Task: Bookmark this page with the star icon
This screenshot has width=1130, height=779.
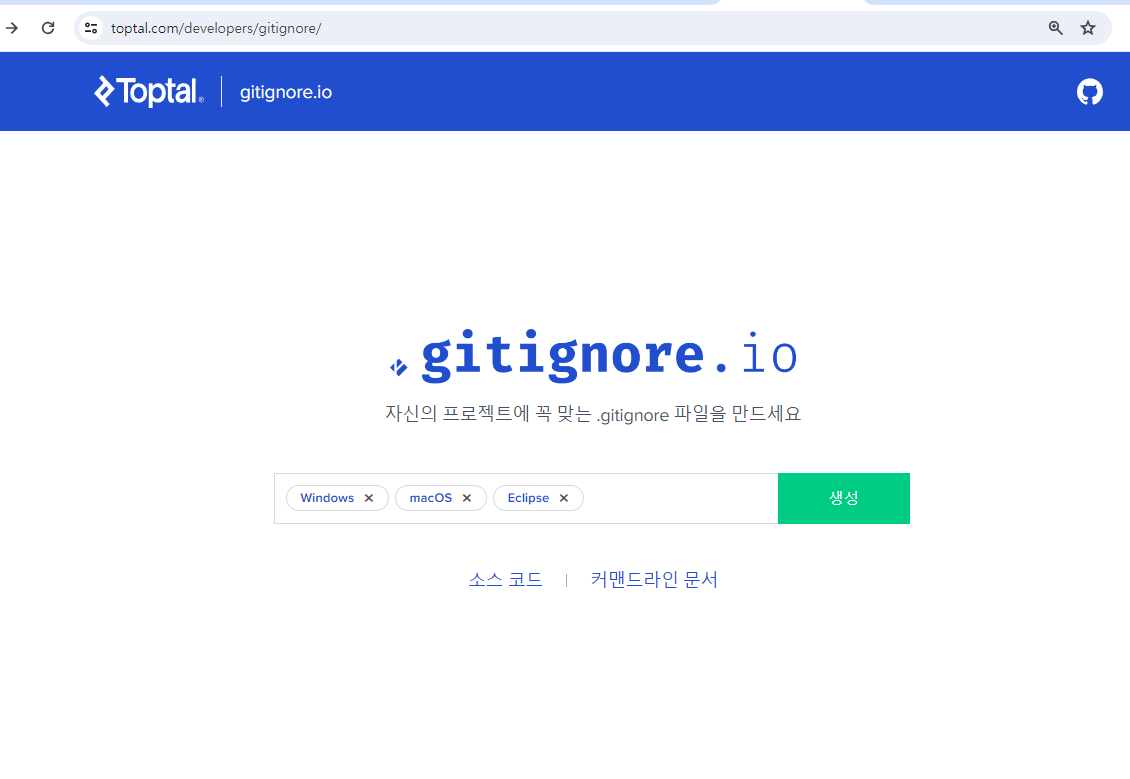Action: point(1088,28)
